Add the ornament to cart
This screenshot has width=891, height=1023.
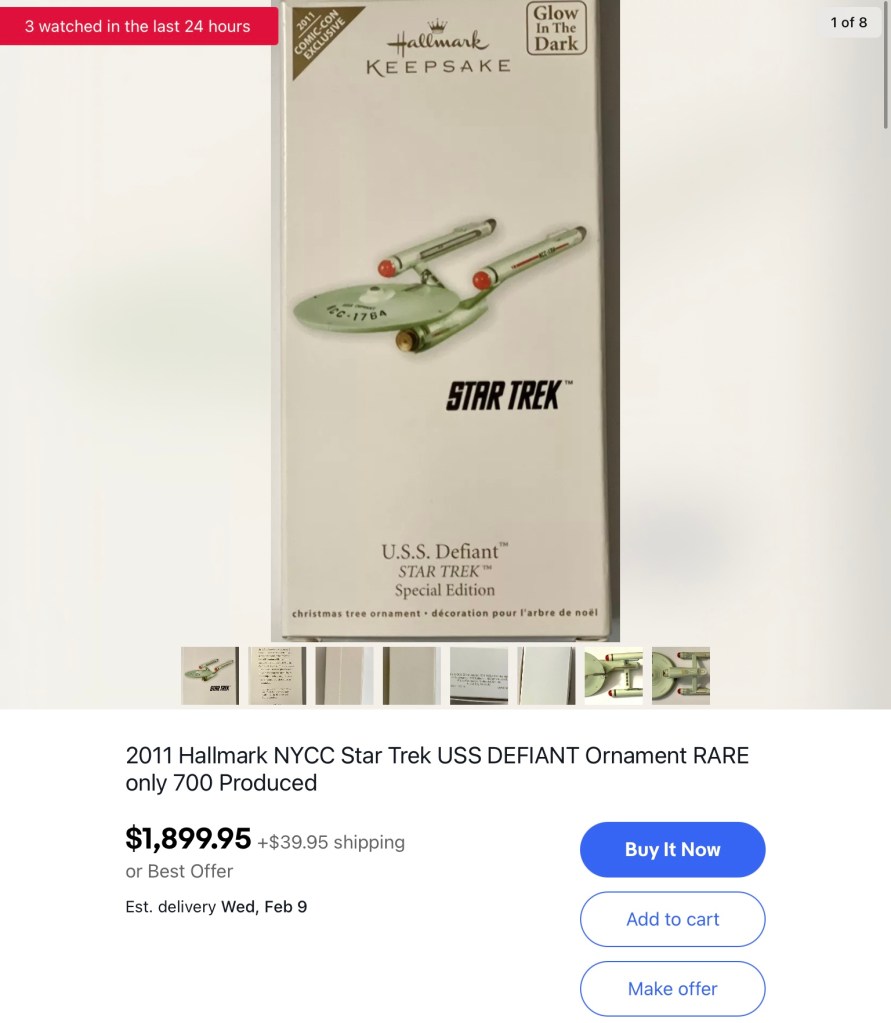(x=672, y=919)
